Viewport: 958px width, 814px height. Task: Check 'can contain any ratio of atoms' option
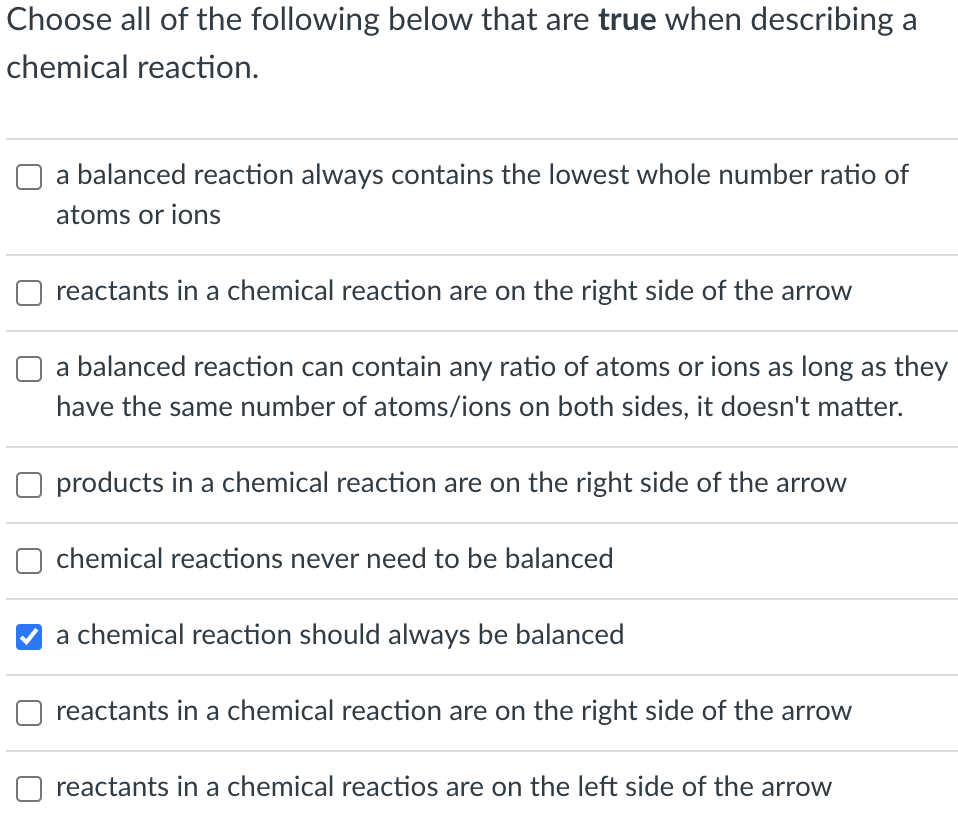tap(29, 369)
